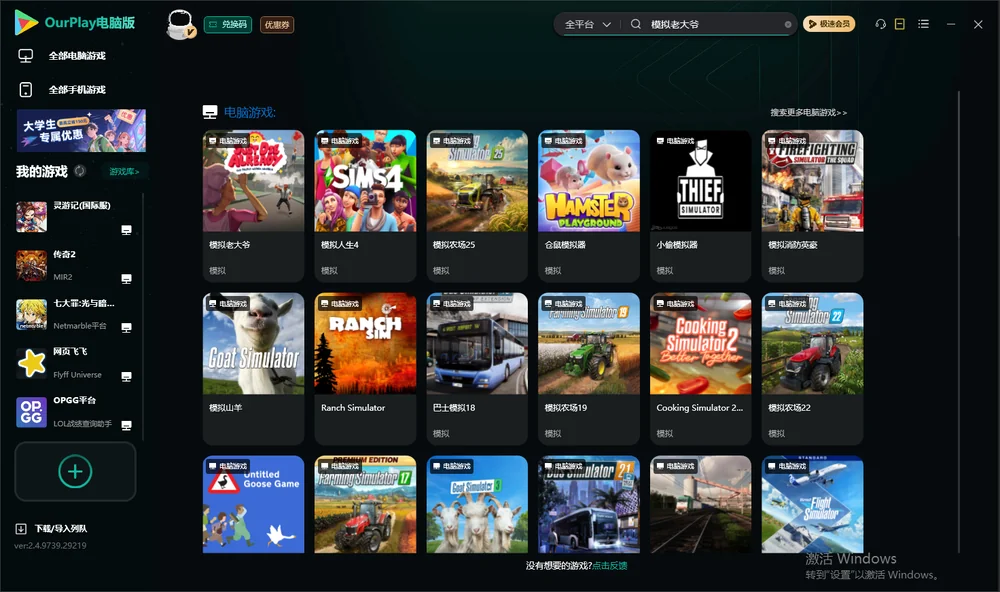
Task: Click the PC icon beside 传奇2
Action: click(126, 279)
